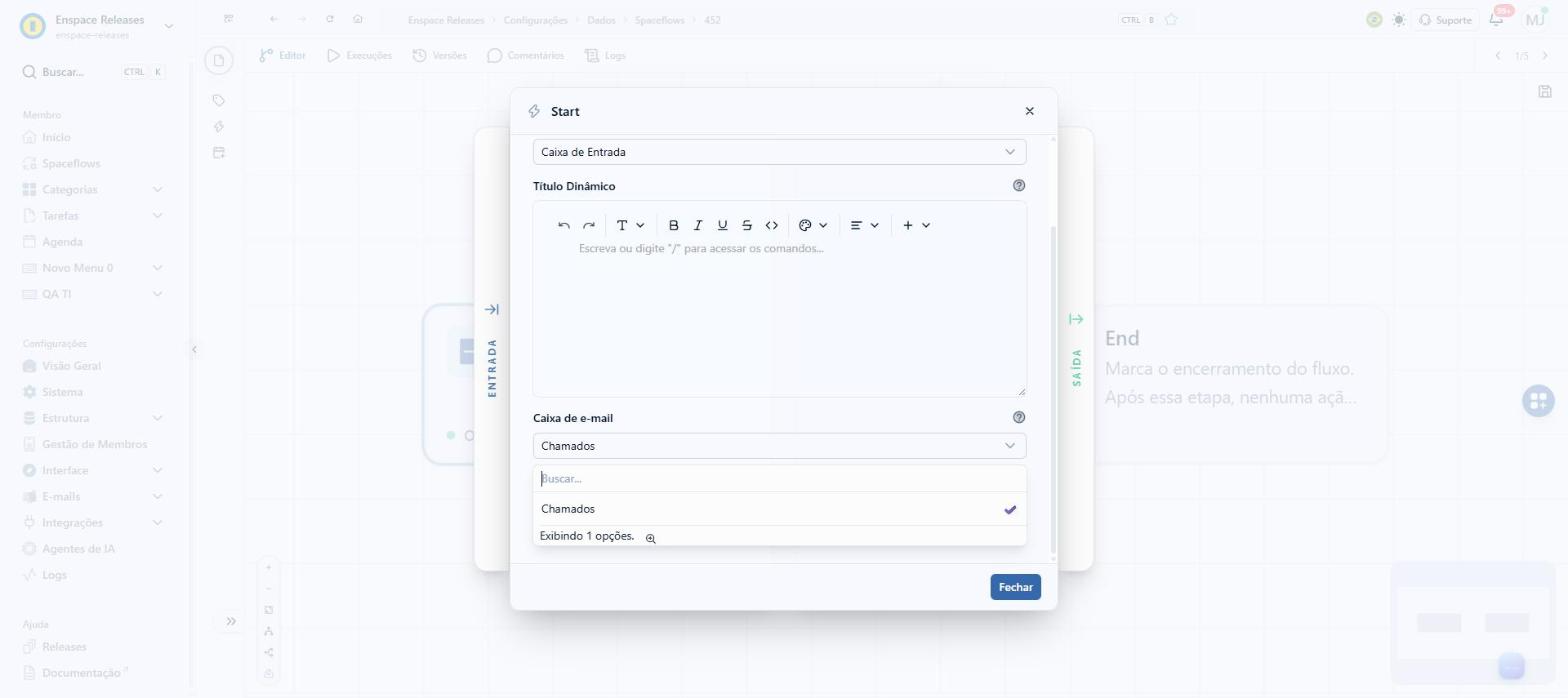Go to next item 1/5 arrow
The image size is (1568, 698).
coord(1545,56)
